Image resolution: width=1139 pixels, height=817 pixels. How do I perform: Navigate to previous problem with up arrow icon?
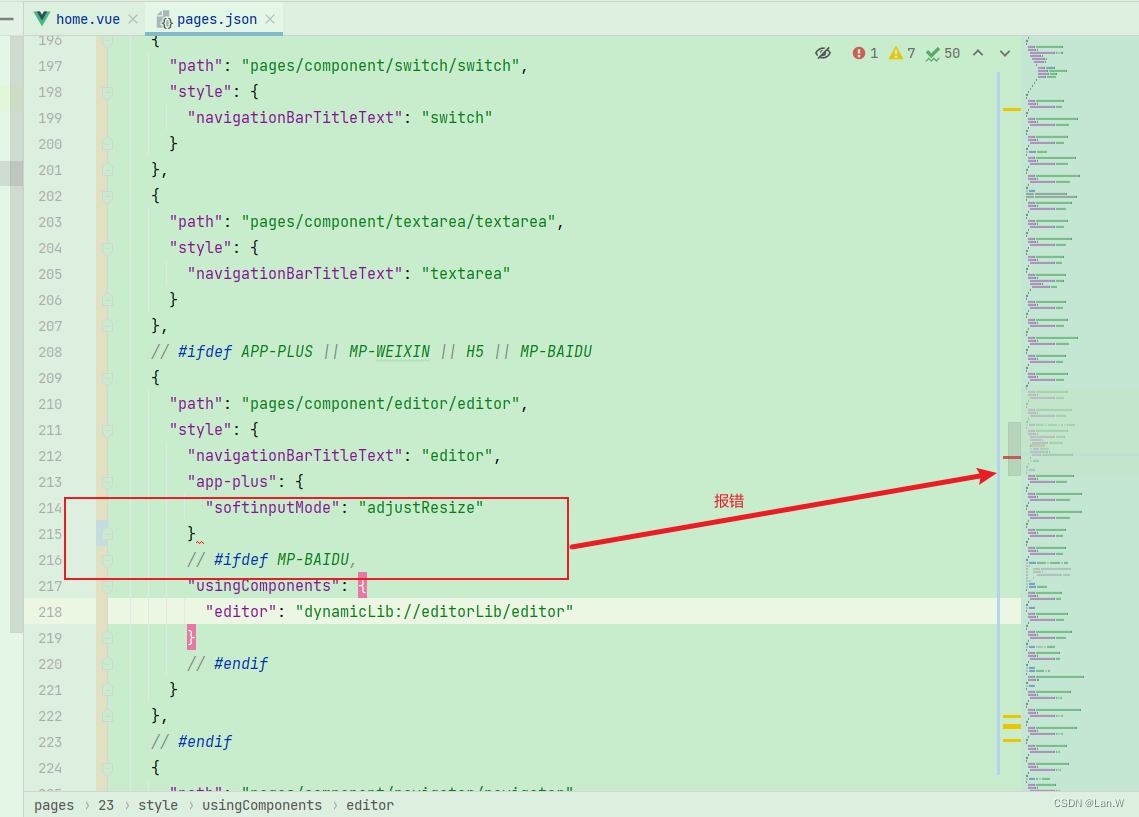[979, 53]
